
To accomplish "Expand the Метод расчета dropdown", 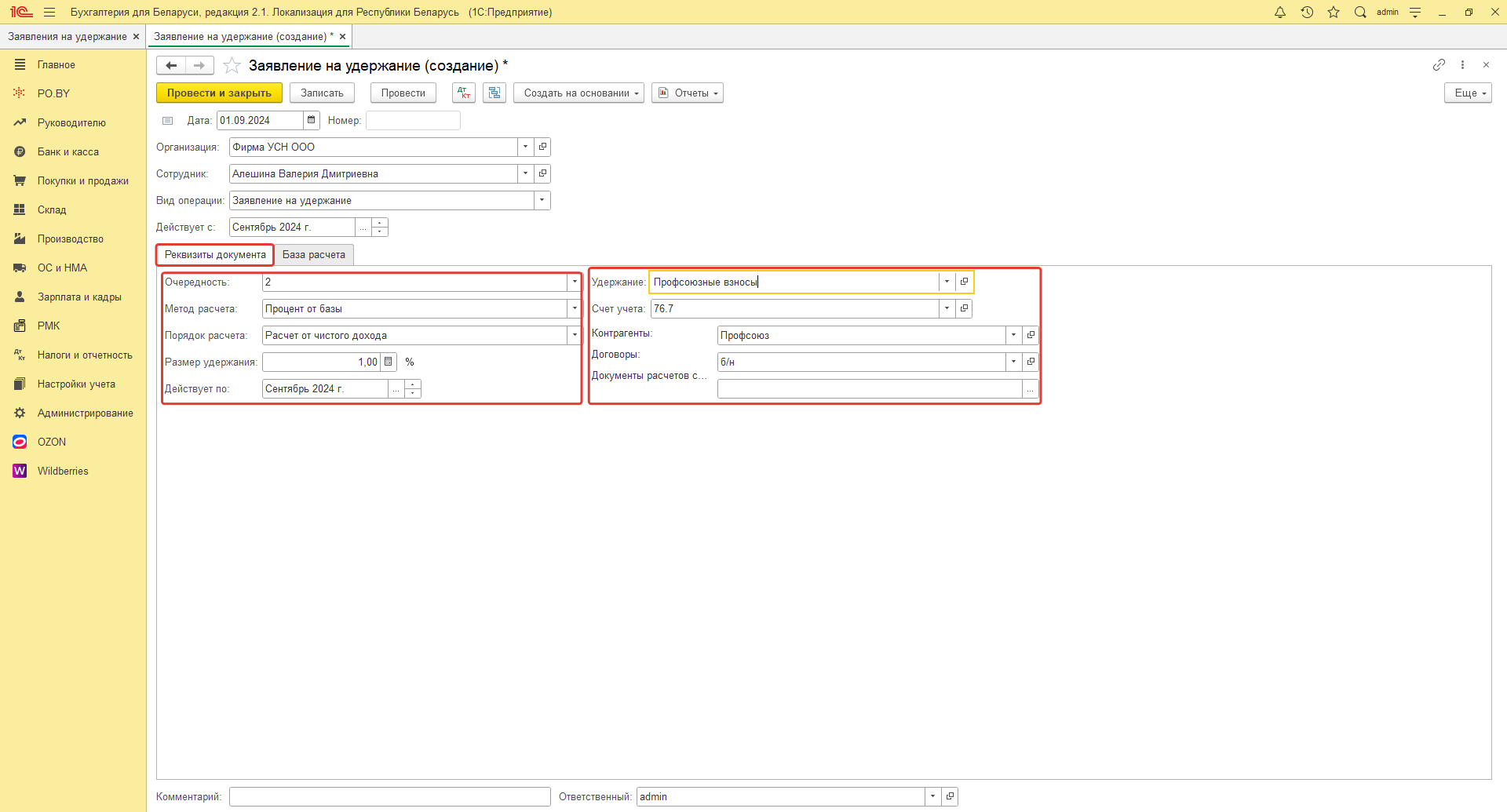I will pyautogui.click(x=575, y=308).
